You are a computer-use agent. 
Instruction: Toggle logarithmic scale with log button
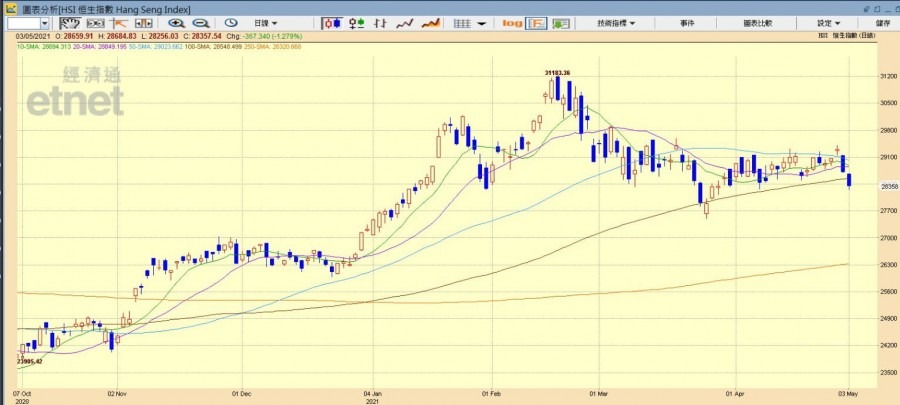(x=512, y=22)
